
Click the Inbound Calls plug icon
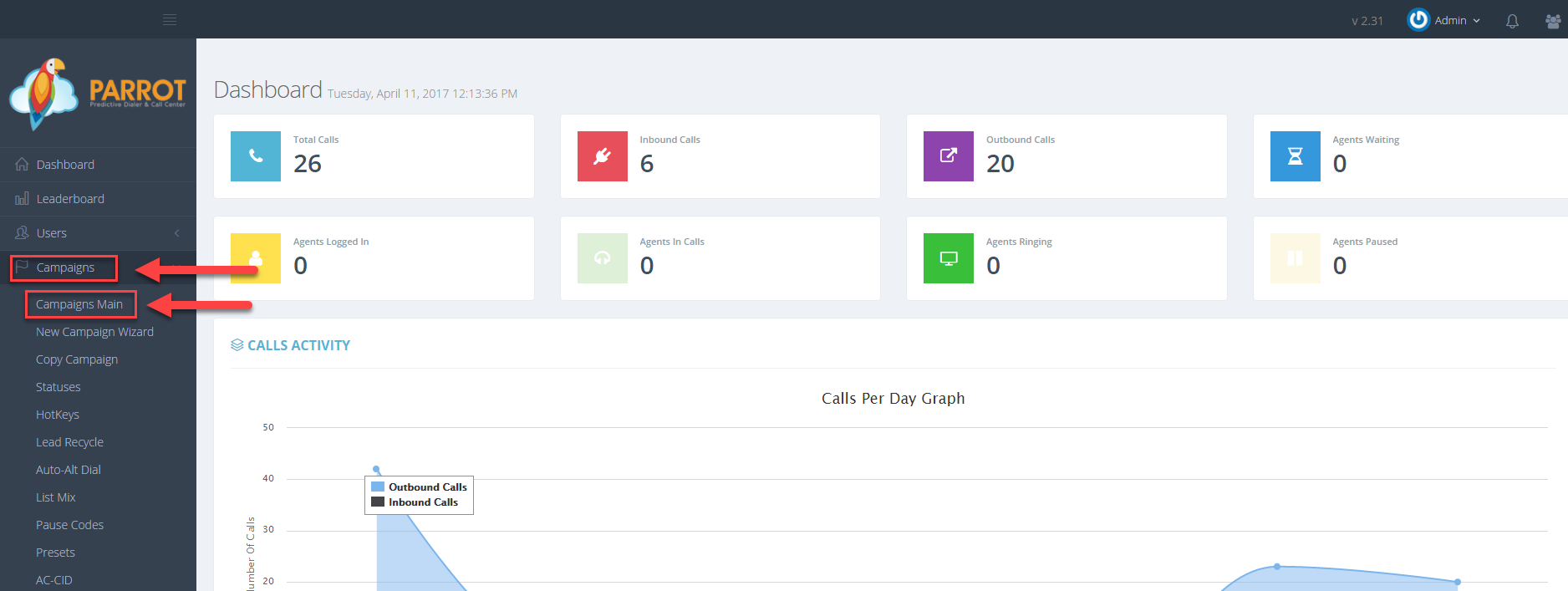point(603,156)
